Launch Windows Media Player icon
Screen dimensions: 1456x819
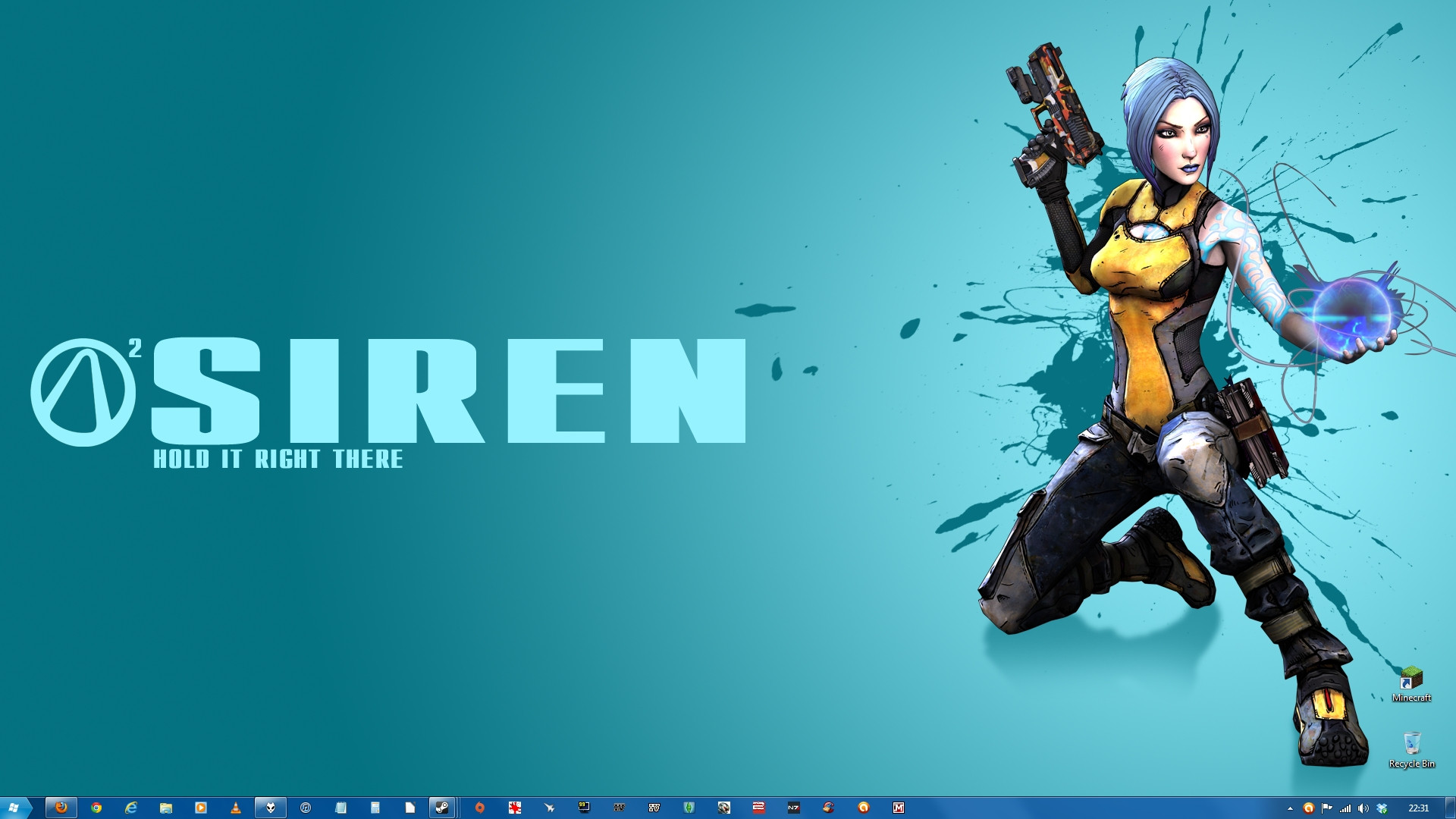pos(201,808)
